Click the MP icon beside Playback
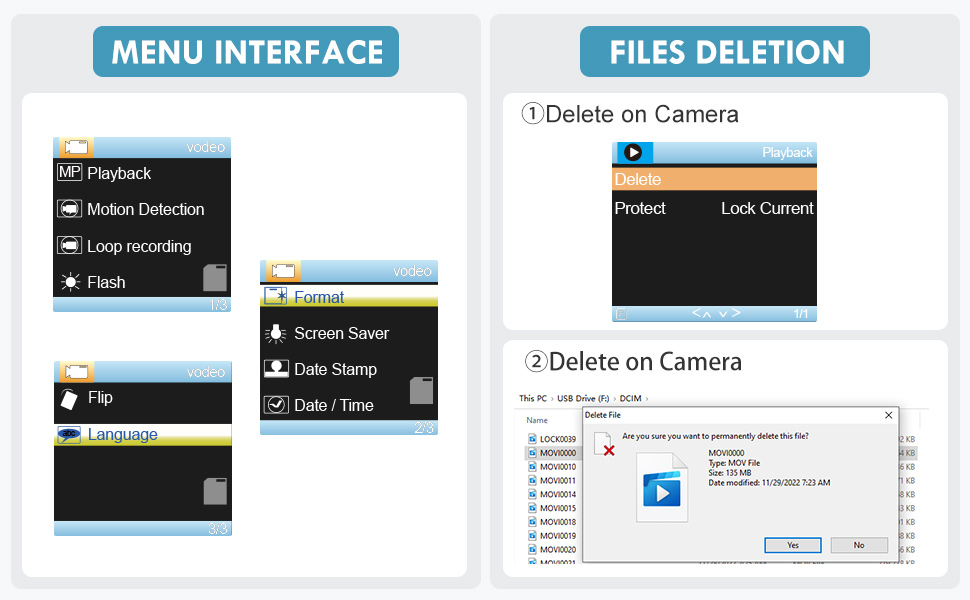This screenshot has width=970, height=600. [x=69, y=173]
